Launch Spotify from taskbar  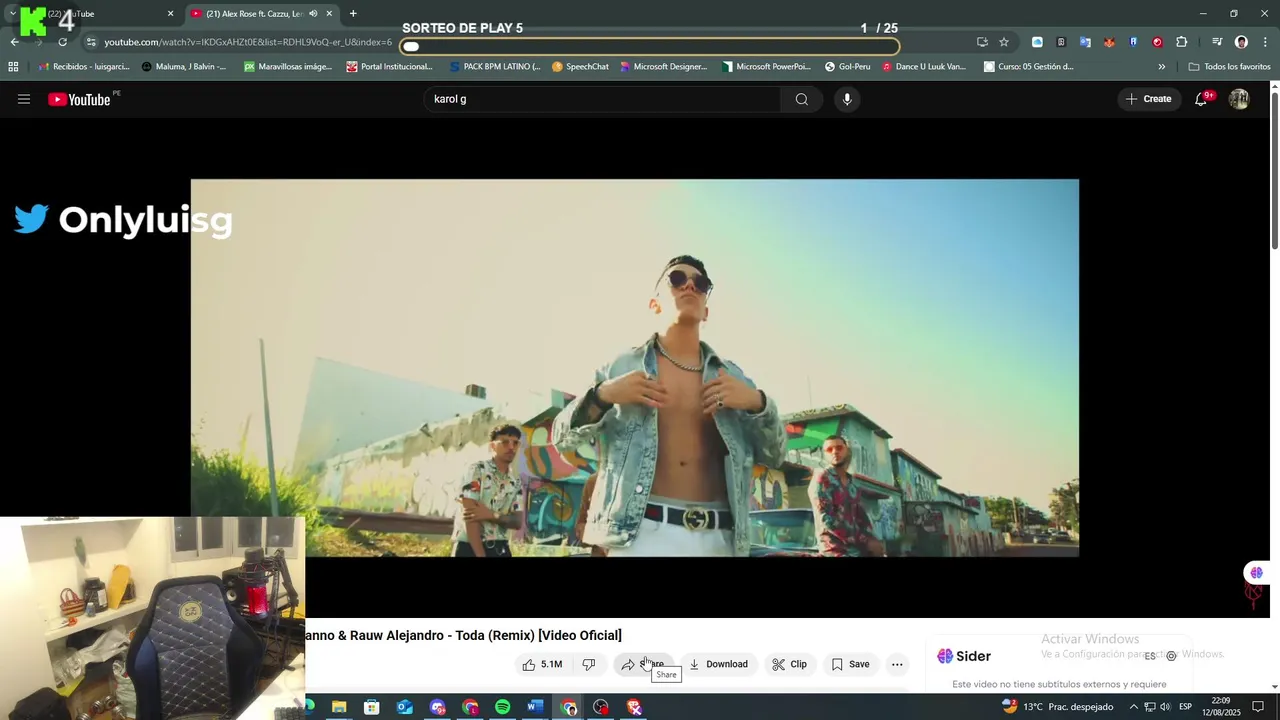tap(503, 707)
